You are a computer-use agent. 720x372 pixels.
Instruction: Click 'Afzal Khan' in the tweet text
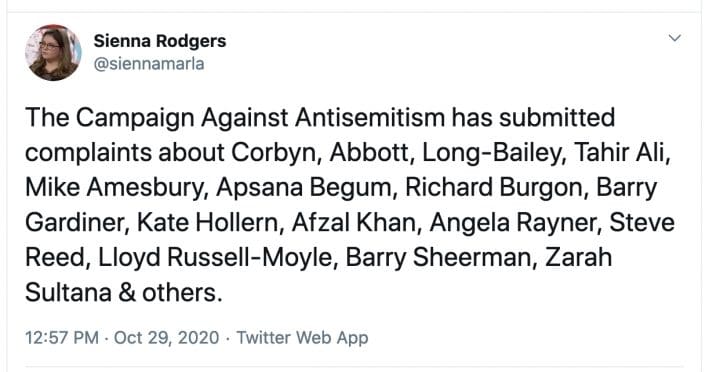[x=351, y=223]
